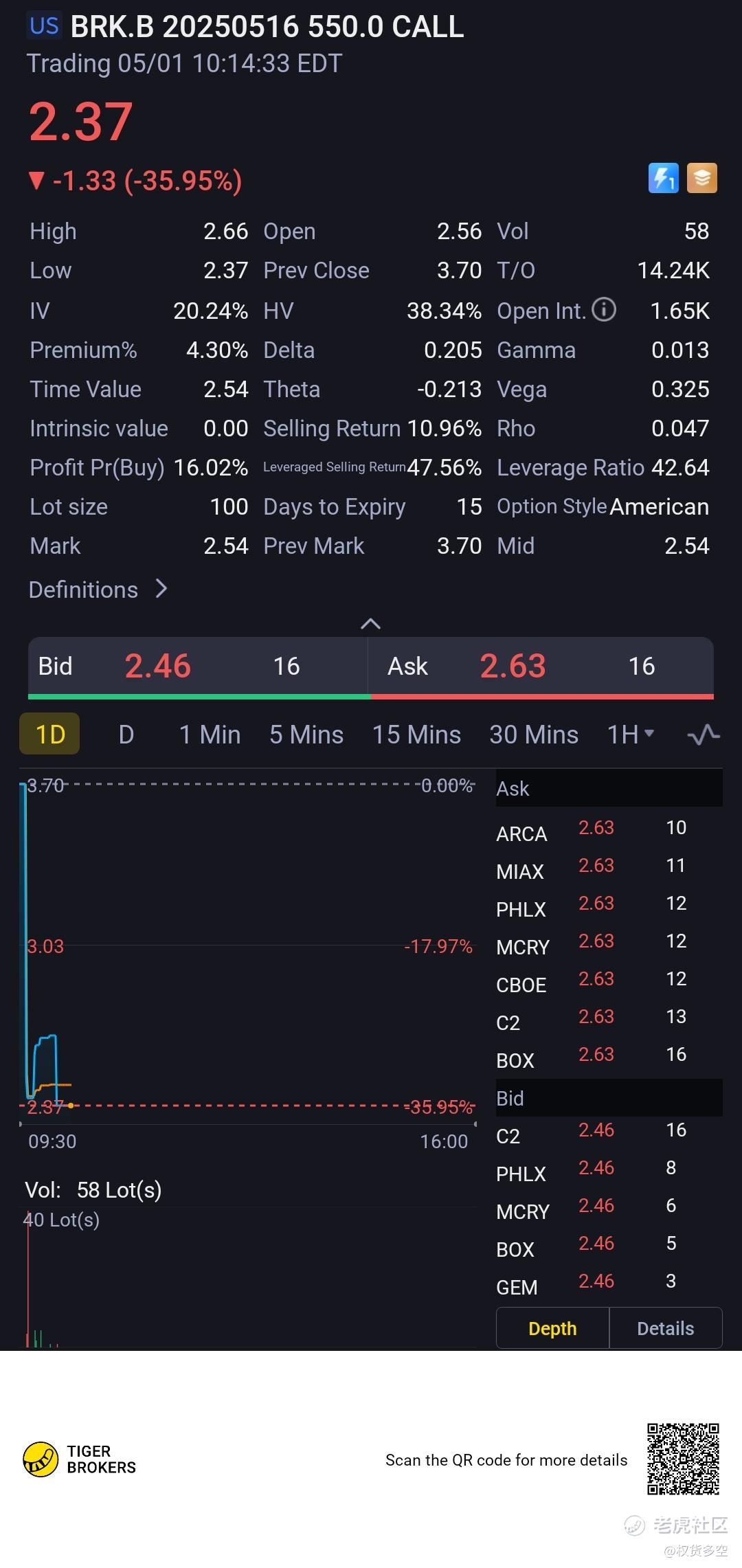Image resolution: width=742 pixels, height=1568 pixels.
Task: Open the 1H timeframe dropdown
Action: tap(630, 735)
